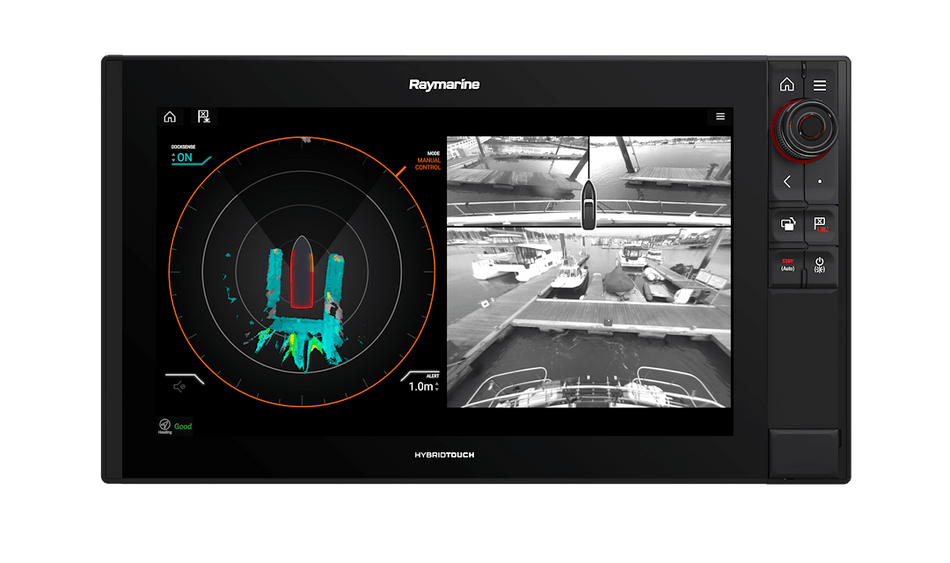Check the Heading Good status indicator
Viewport: 950px width, 563px height.
coord(174,426)
